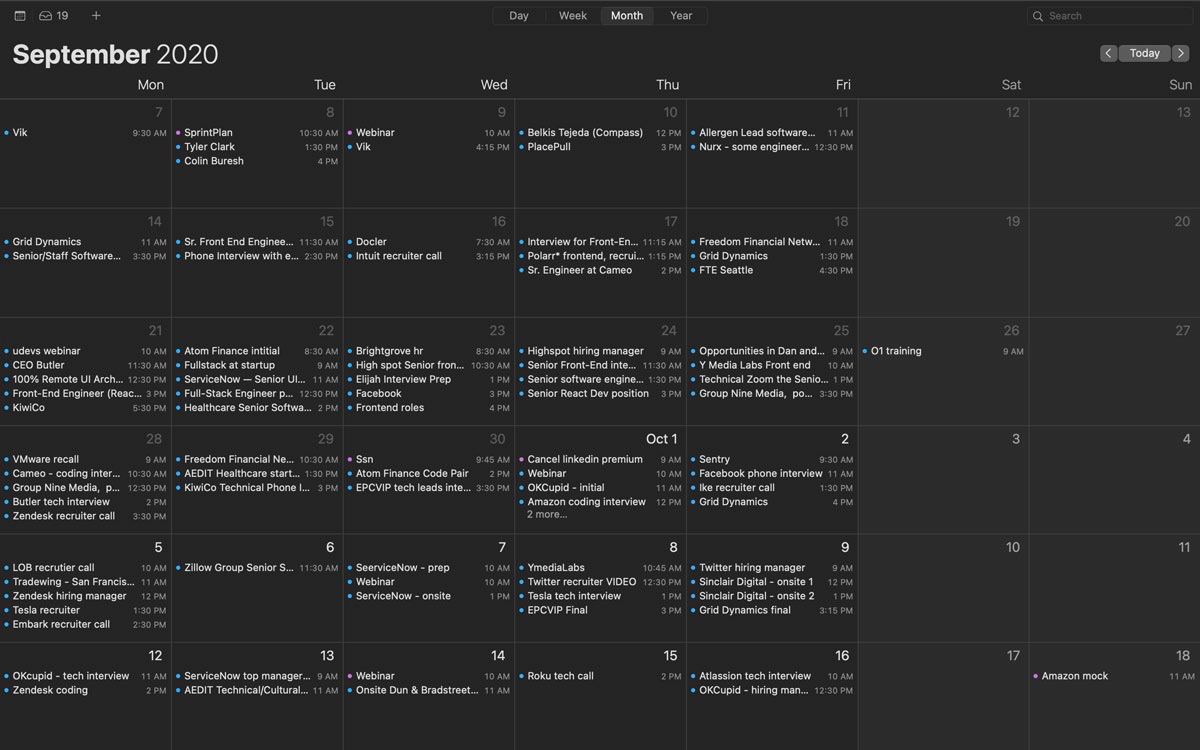Select Amazon coding interview event
Screen dimensions: 1200x750
tap(600, 502)
